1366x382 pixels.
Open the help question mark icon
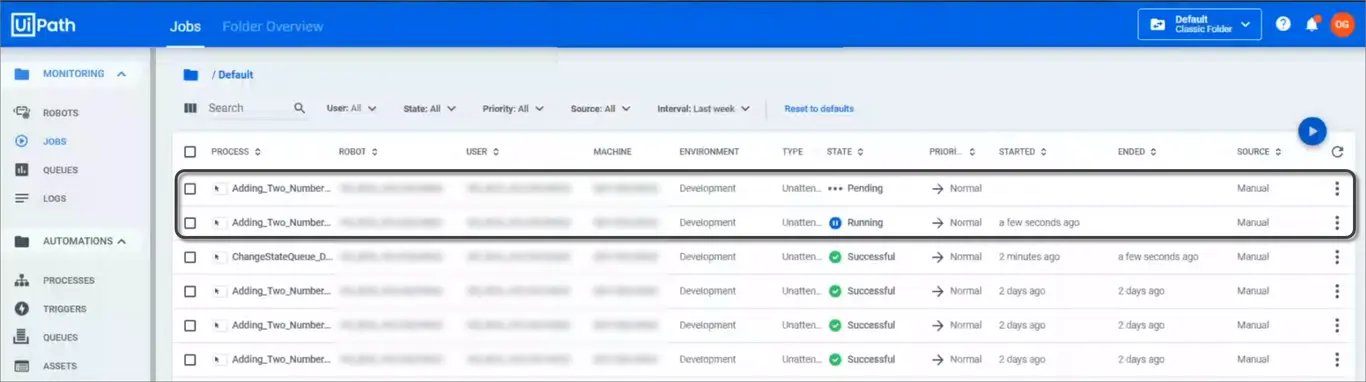[x=1283, y=25]
